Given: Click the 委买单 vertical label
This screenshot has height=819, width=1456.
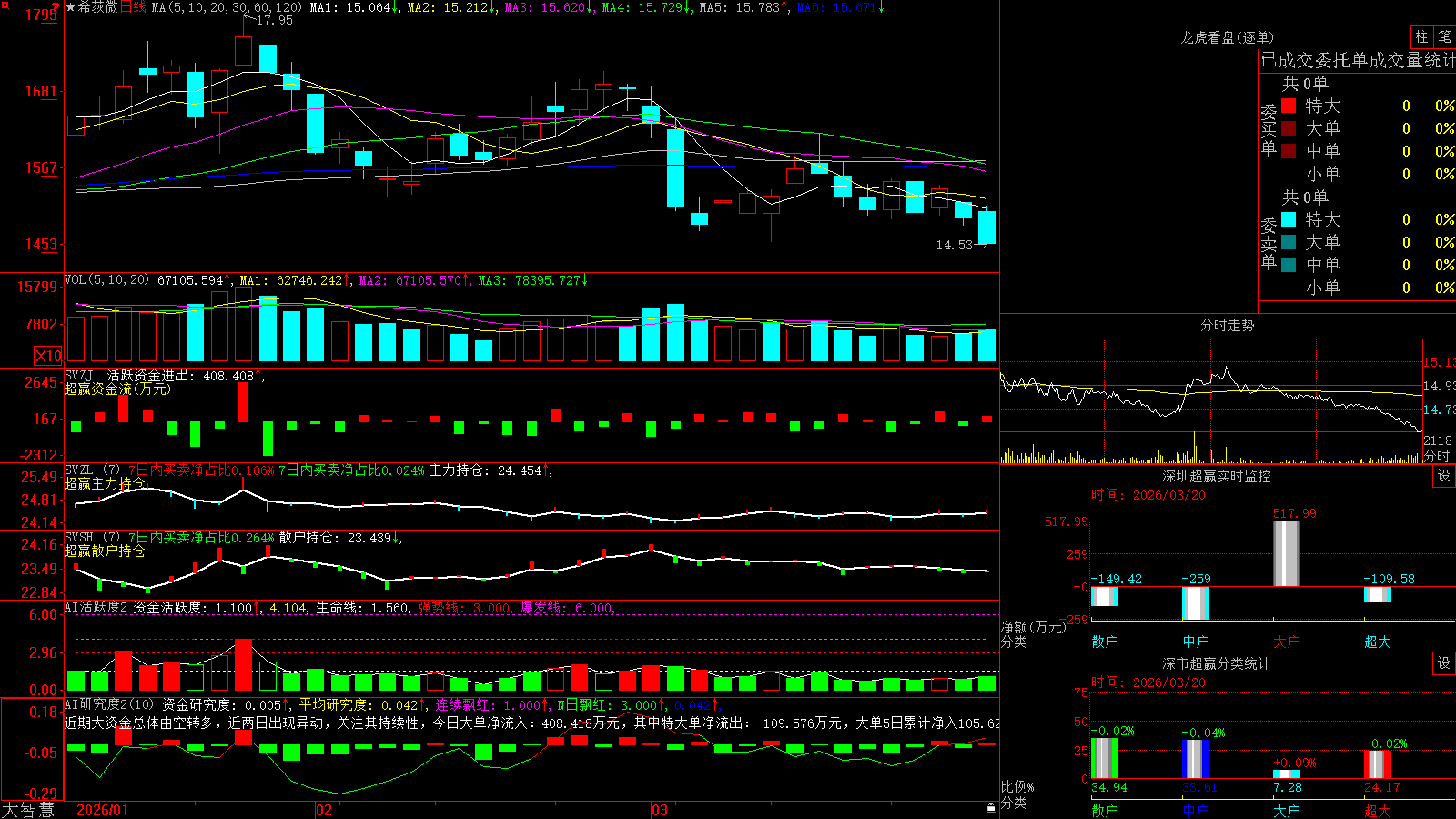Looking at the screenshot, I should 1269,129.
